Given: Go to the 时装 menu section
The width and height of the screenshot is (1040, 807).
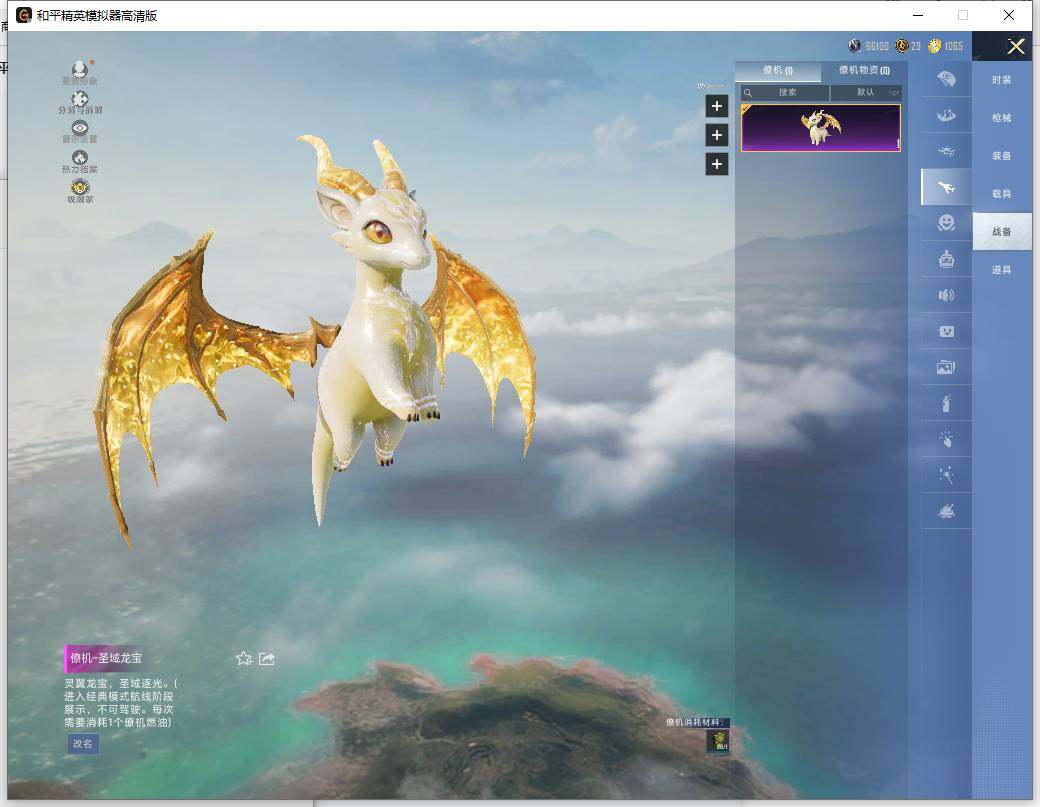Looking at the screenshot, I should click(x=1001, y=80).
